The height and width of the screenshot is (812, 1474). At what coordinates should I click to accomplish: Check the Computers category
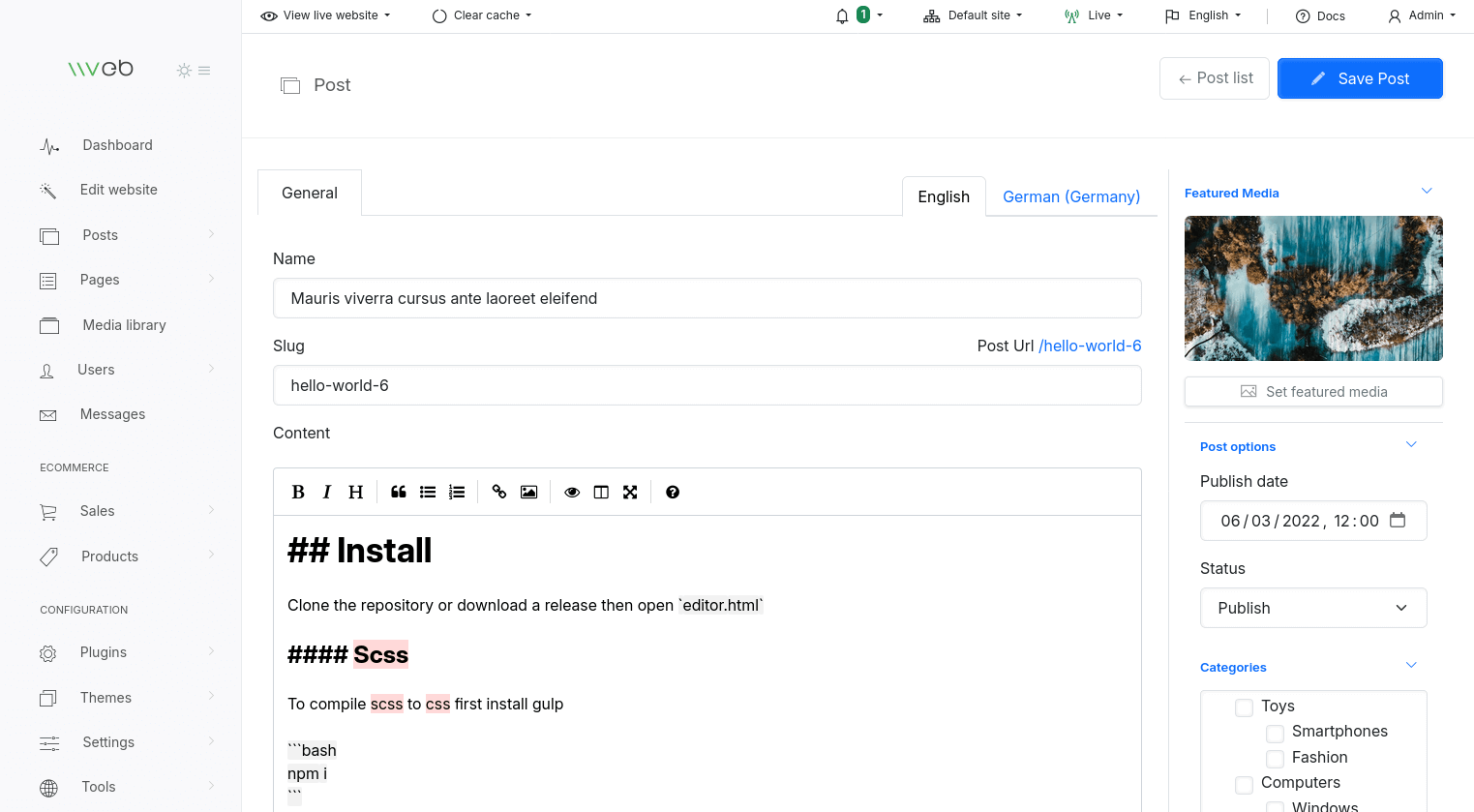click(1245, 784)
